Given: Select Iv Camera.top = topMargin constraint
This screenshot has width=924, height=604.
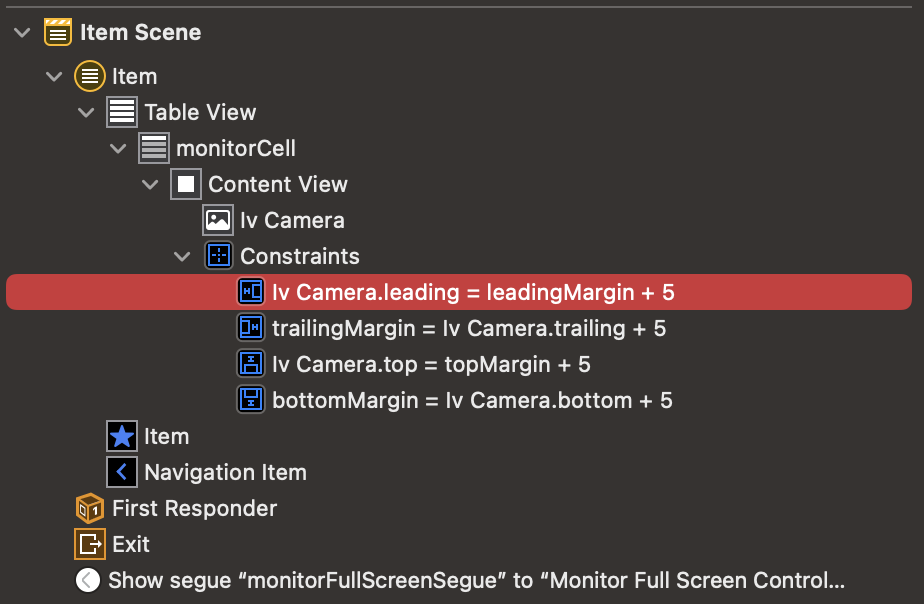Looking at the screenshot, I should click(x=430, y=364).
